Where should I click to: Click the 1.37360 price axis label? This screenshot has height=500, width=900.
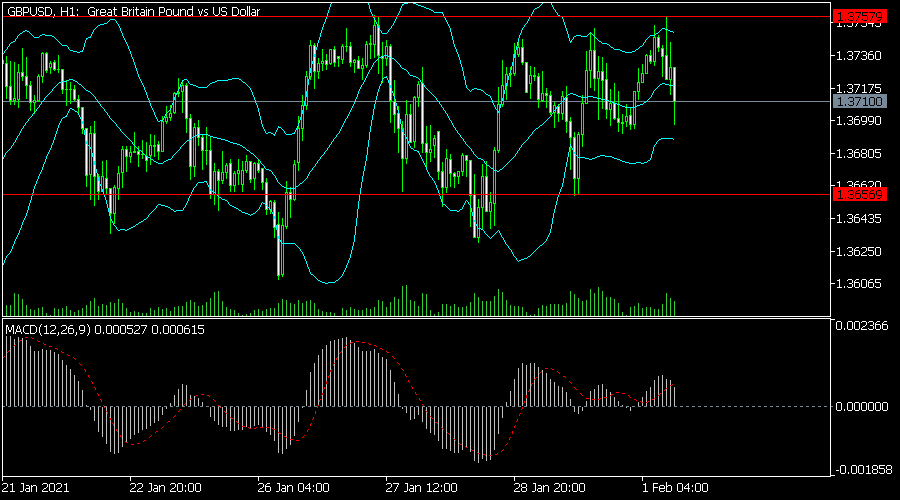tap(858, 56)
